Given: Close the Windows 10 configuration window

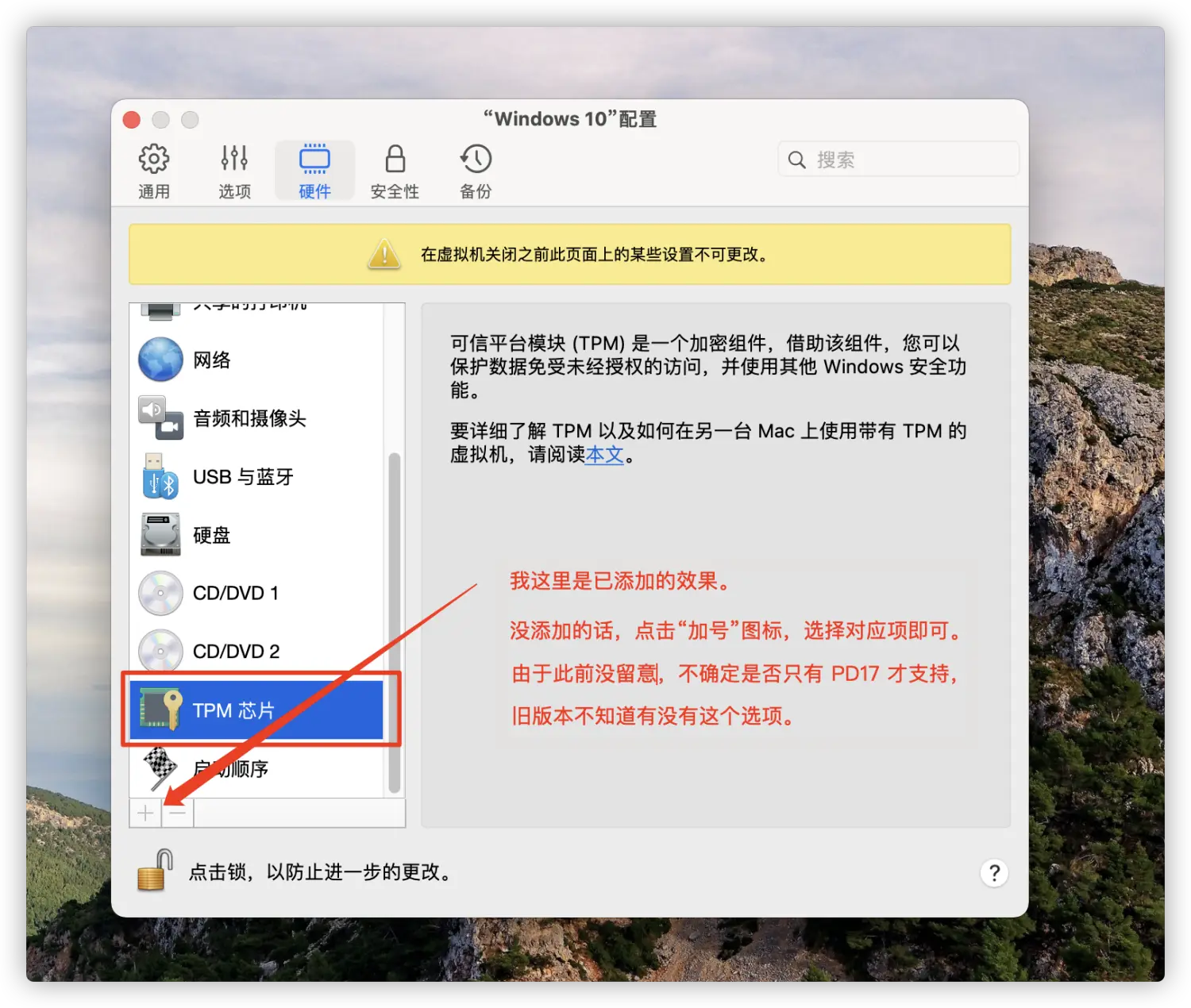Looking at the screenshot, I should (132, 120).
